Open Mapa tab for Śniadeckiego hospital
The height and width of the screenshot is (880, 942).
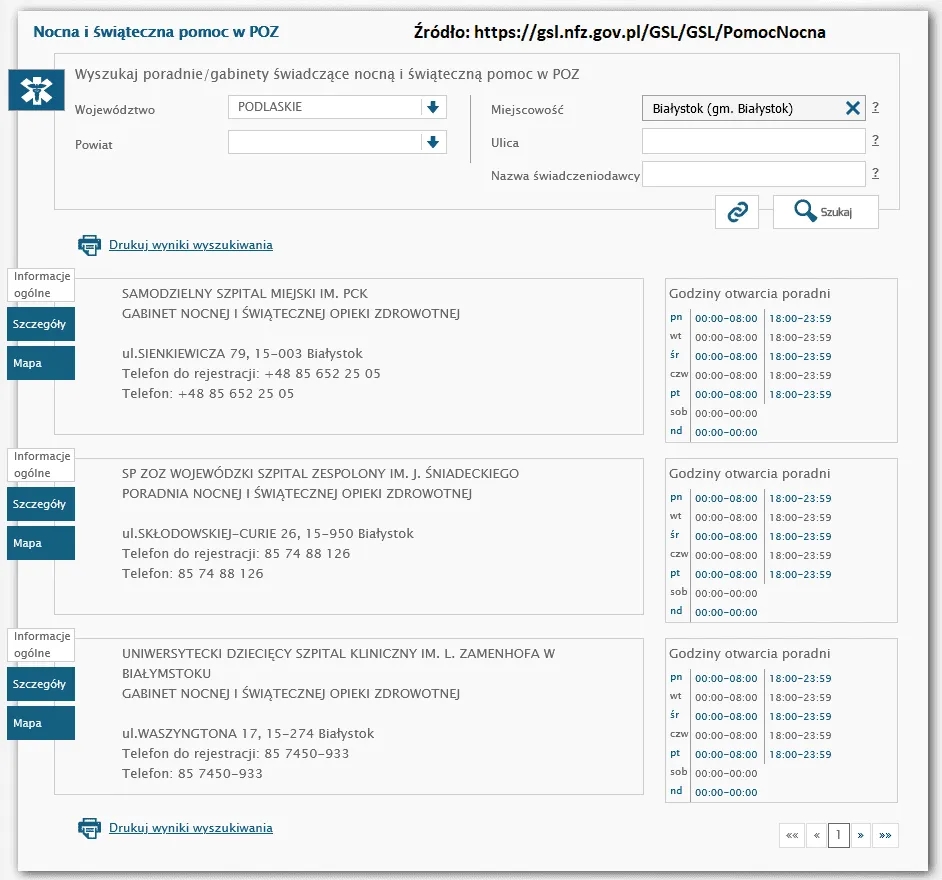coord(41,543)
